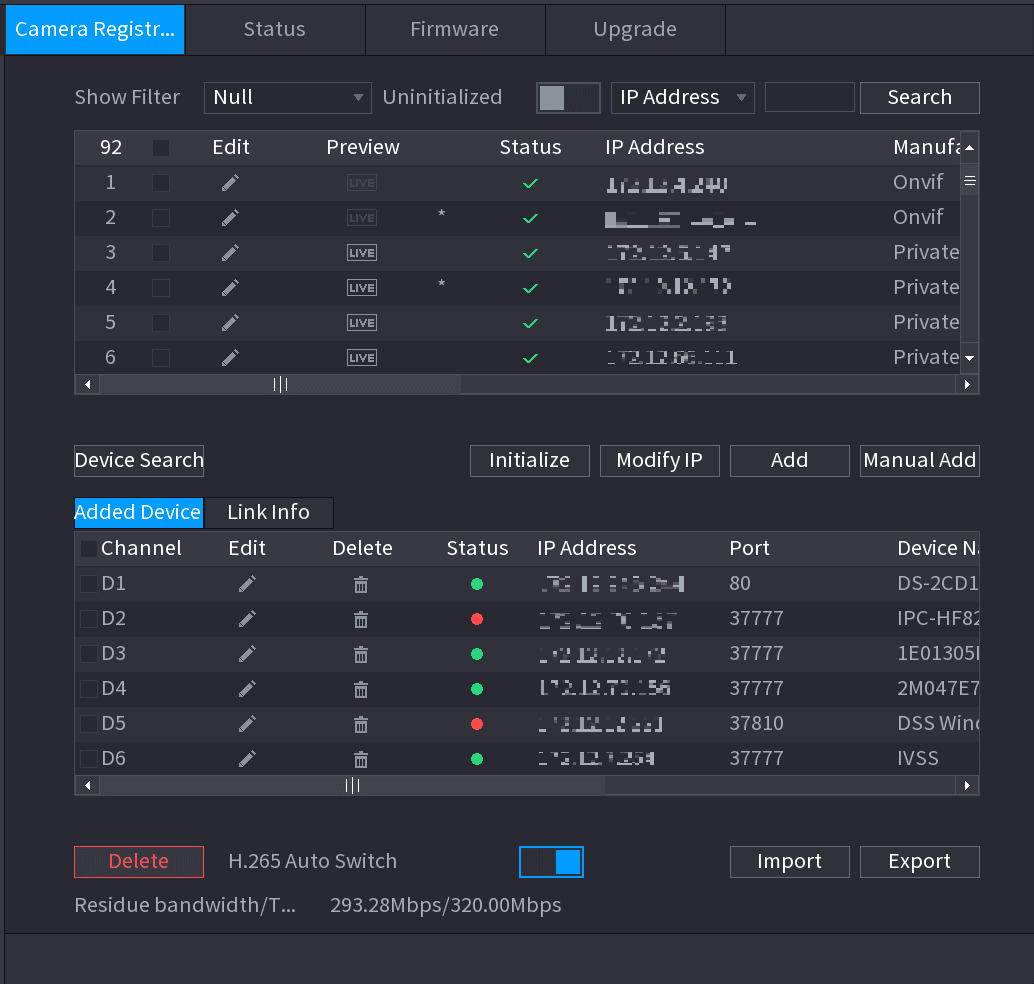The width and height of the screenshot is (1034, 984).
Task: Check the box for searched device row 1
Action: pyautogui.click(x=161, y=183)
